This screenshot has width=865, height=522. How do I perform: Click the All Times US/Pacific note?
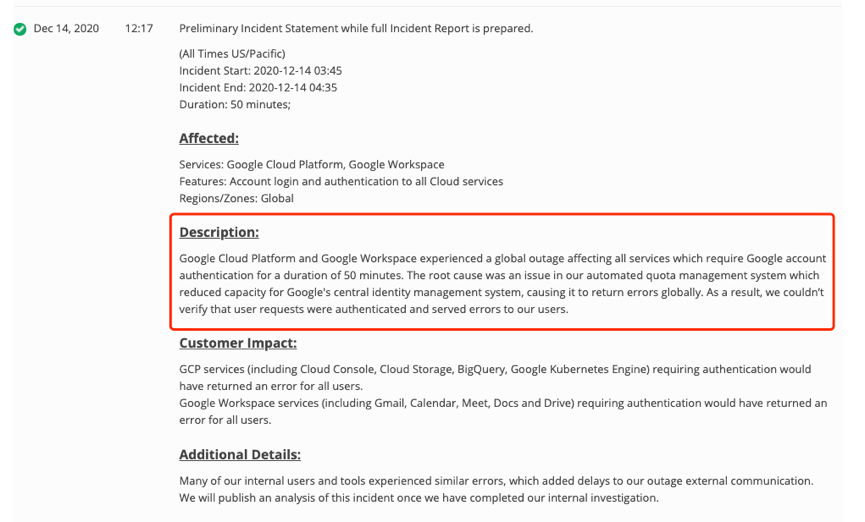click(232, 54)
